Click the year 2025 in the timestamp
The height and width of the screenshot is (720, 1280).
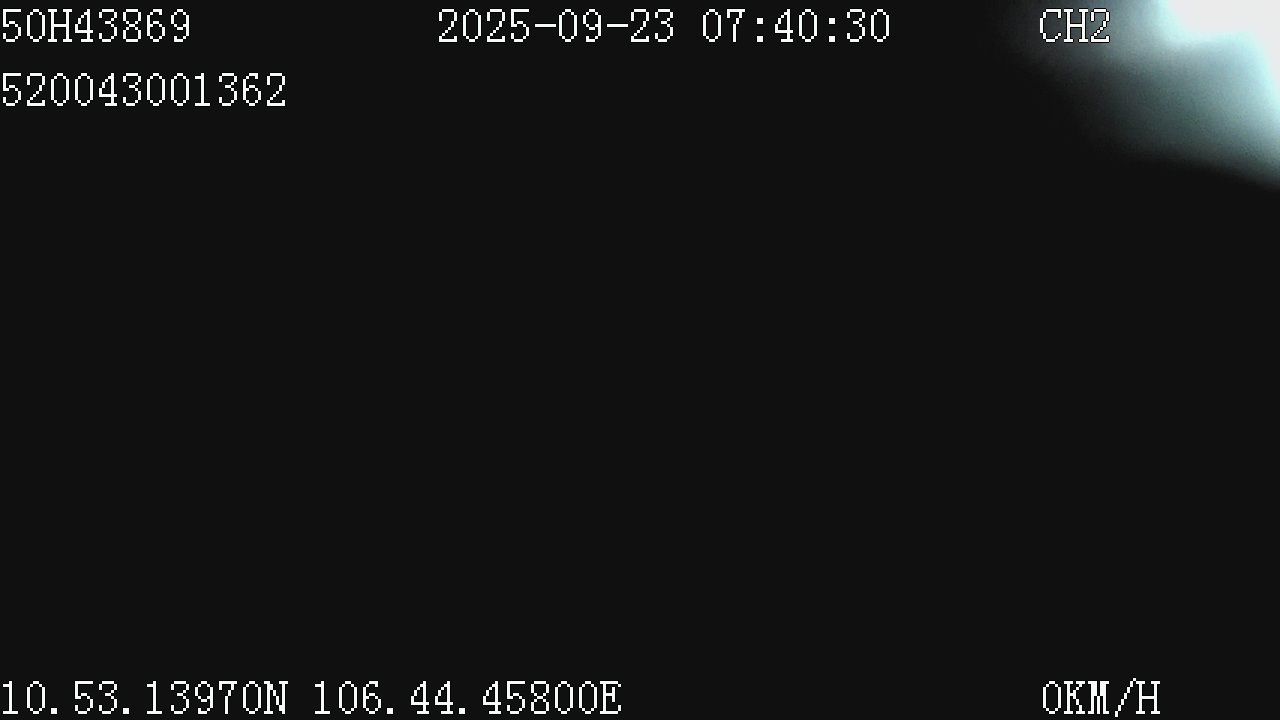click(484, 27)
